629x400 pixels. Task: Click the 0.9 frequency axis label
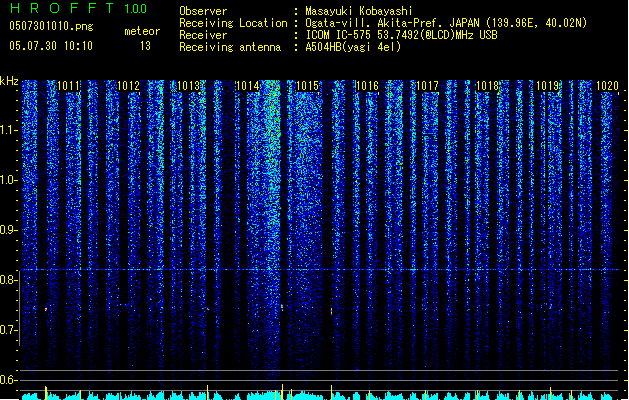coord(8,230)
